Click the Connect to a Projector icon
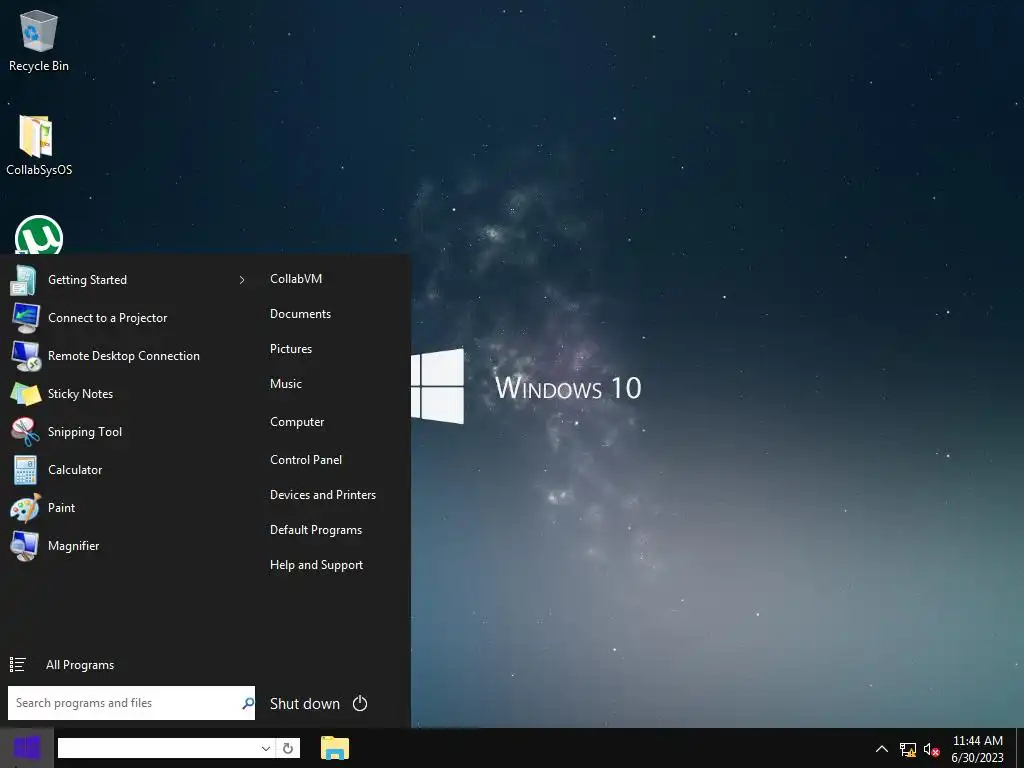Screen dimensions: 1024x768 pyautogui.click(x=25, y=318)
